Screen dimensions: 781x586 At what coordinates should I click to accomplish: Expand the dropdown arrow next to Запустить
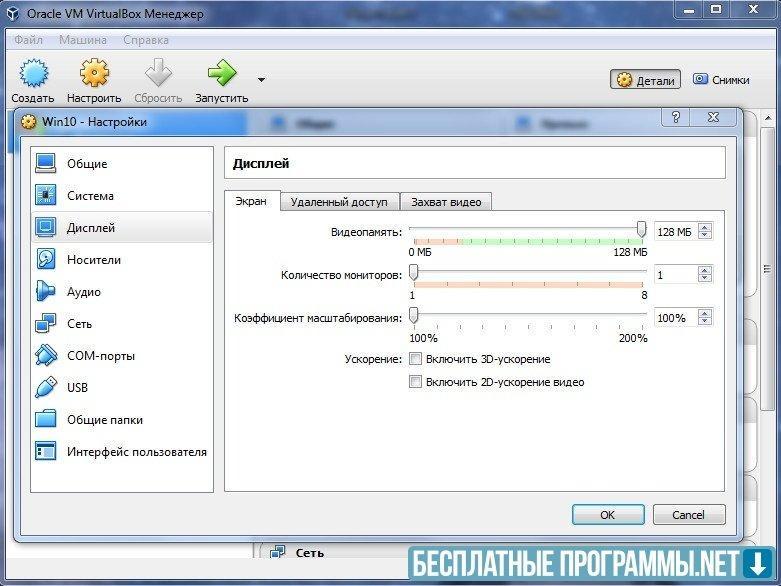click(261, 79)
